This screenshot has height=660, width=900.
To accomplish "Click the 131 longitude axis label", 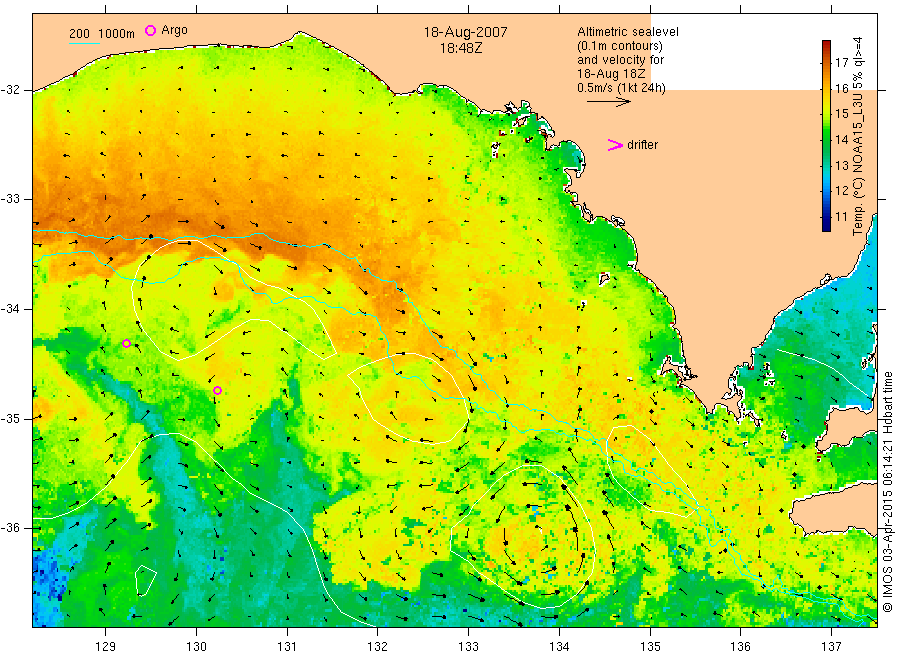I will [287, 647].
